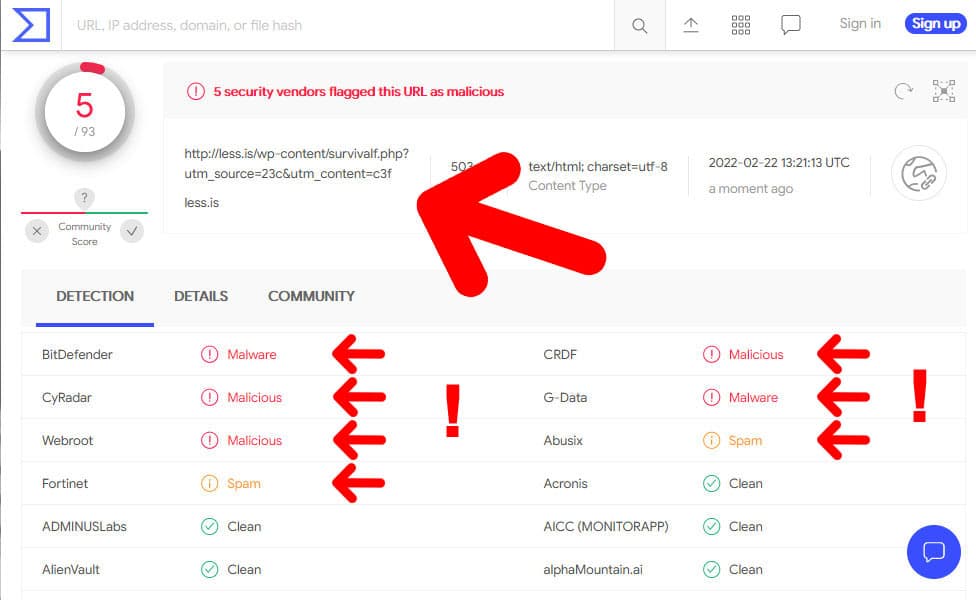Viewport: 976px width, 600px height.
Task: Click the Spam verdict text for Fortinet
Action: coord(244,484)
